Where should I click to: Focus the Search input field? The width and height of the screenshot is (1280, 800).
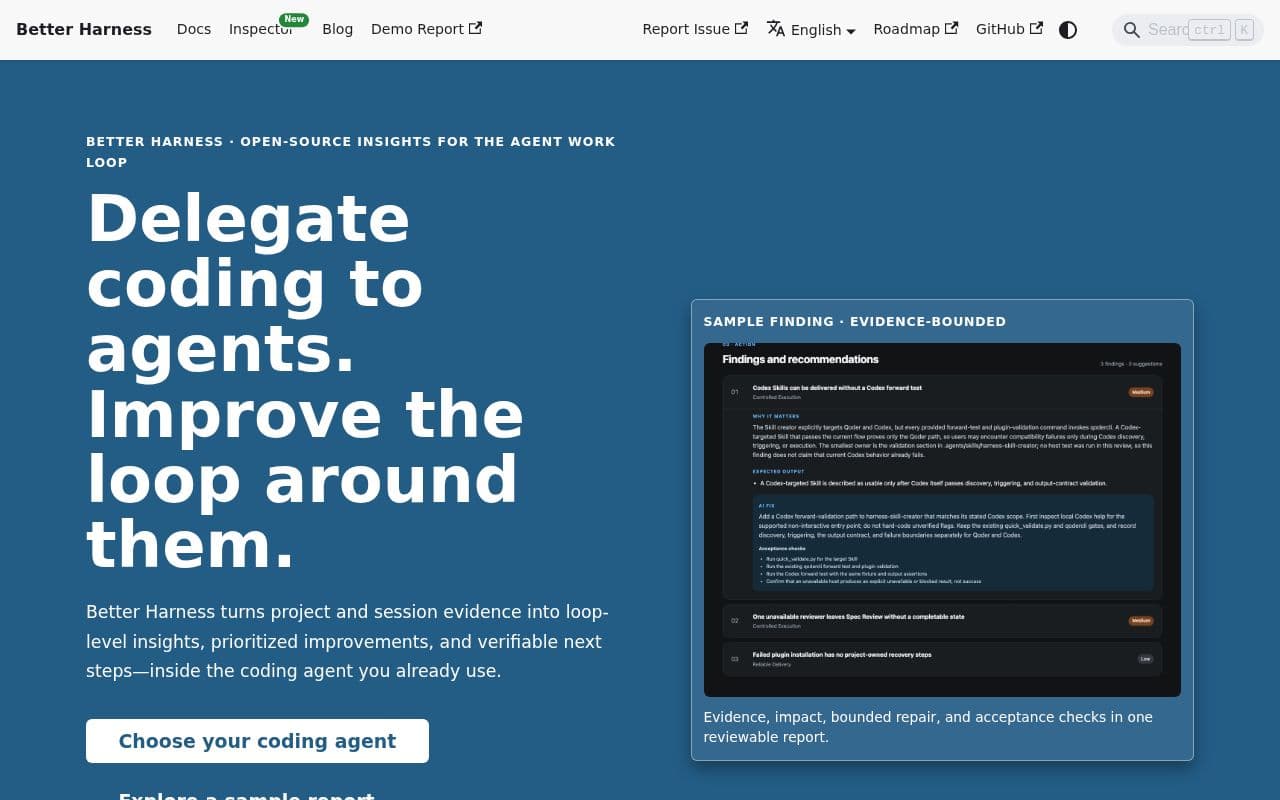[1188, 30]
